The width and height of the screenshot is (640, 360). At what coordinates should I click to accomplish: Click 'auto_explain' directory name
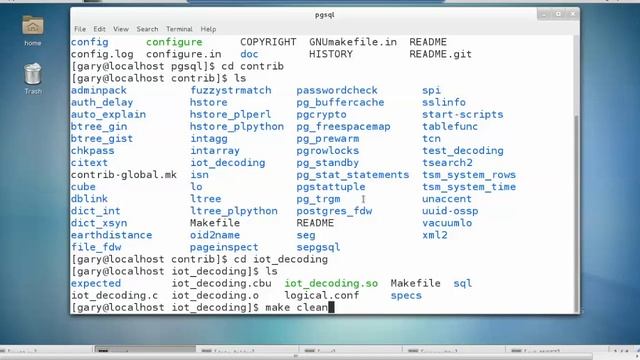pyautogui.click(x=108, y=114)
